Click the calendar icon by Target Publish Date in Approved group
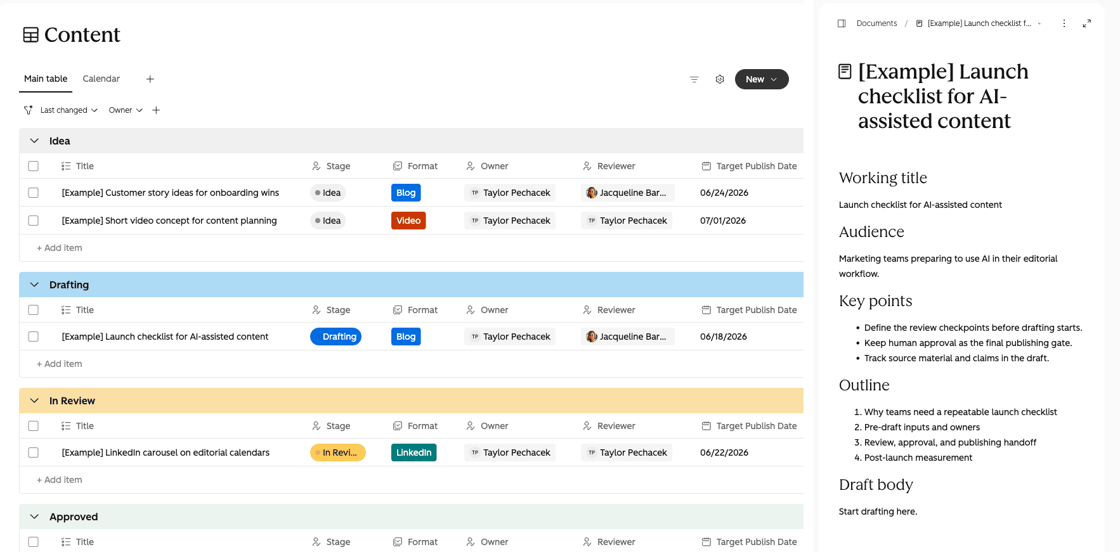Image resolution: width=1120 pixels, height=552 pixels. 706,541
